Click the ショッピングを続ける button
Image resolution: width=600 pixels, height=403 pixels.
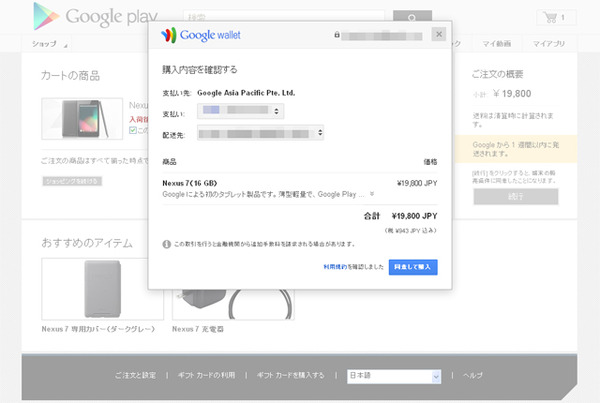[x=72, y=181]
